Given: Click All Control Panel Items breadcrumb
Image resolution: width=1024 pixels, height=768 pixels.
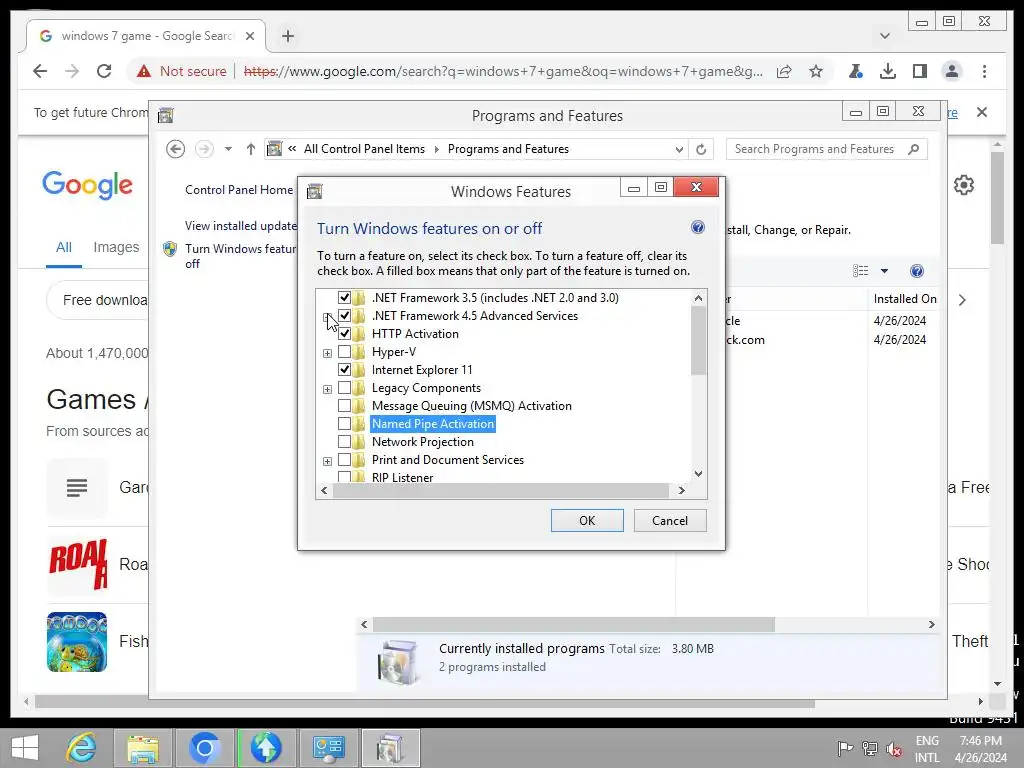Looking at the screenshot, I should click(x=364, y=149).
